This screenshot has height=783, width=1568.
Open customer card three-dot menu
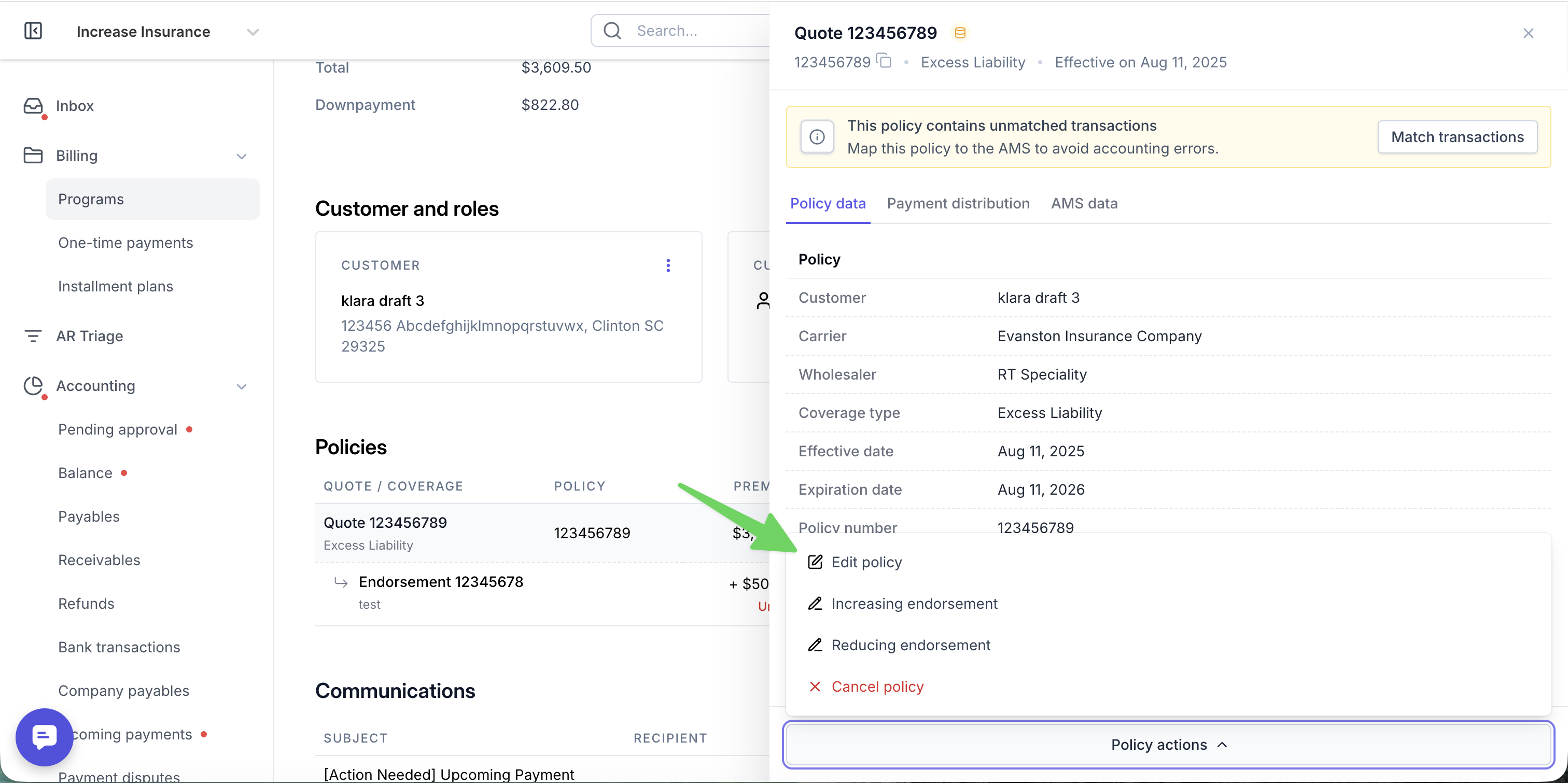pyautogui.click(x=668, y=265)
